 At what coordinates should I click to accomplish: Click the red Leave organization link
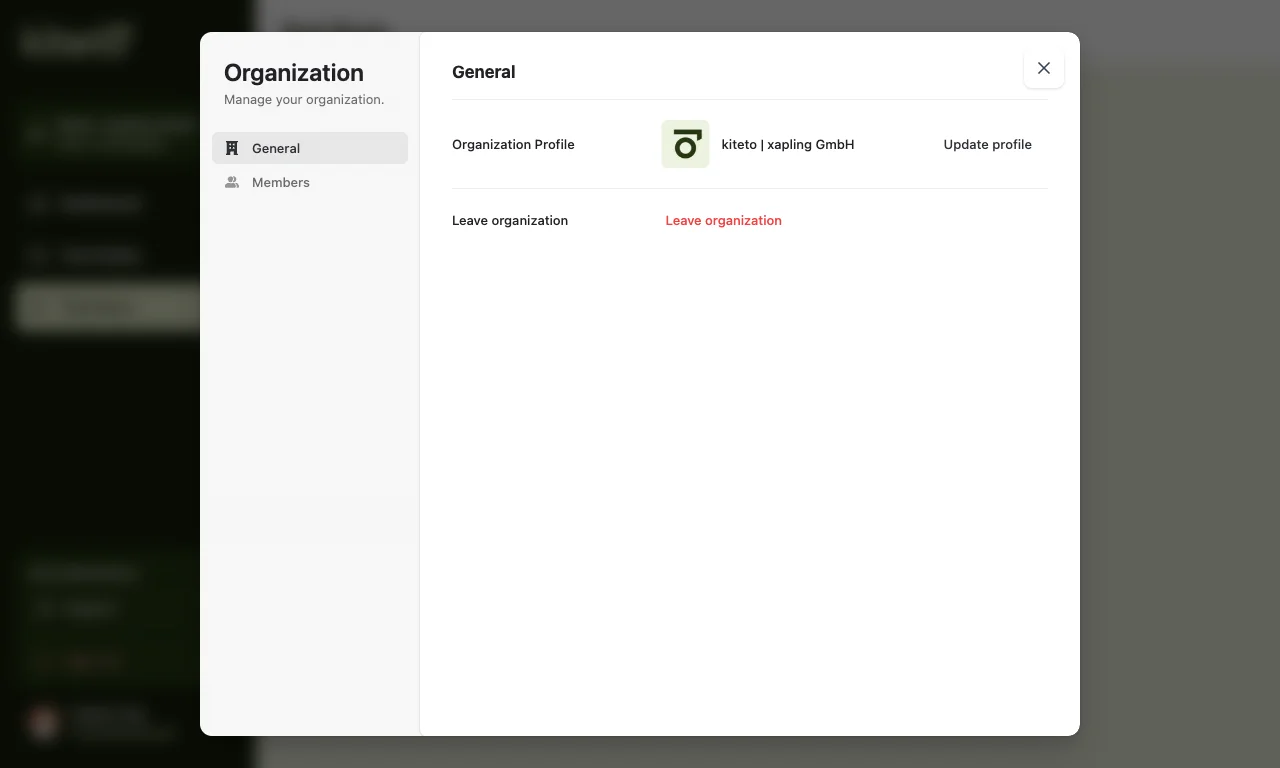tap(723, 220)
